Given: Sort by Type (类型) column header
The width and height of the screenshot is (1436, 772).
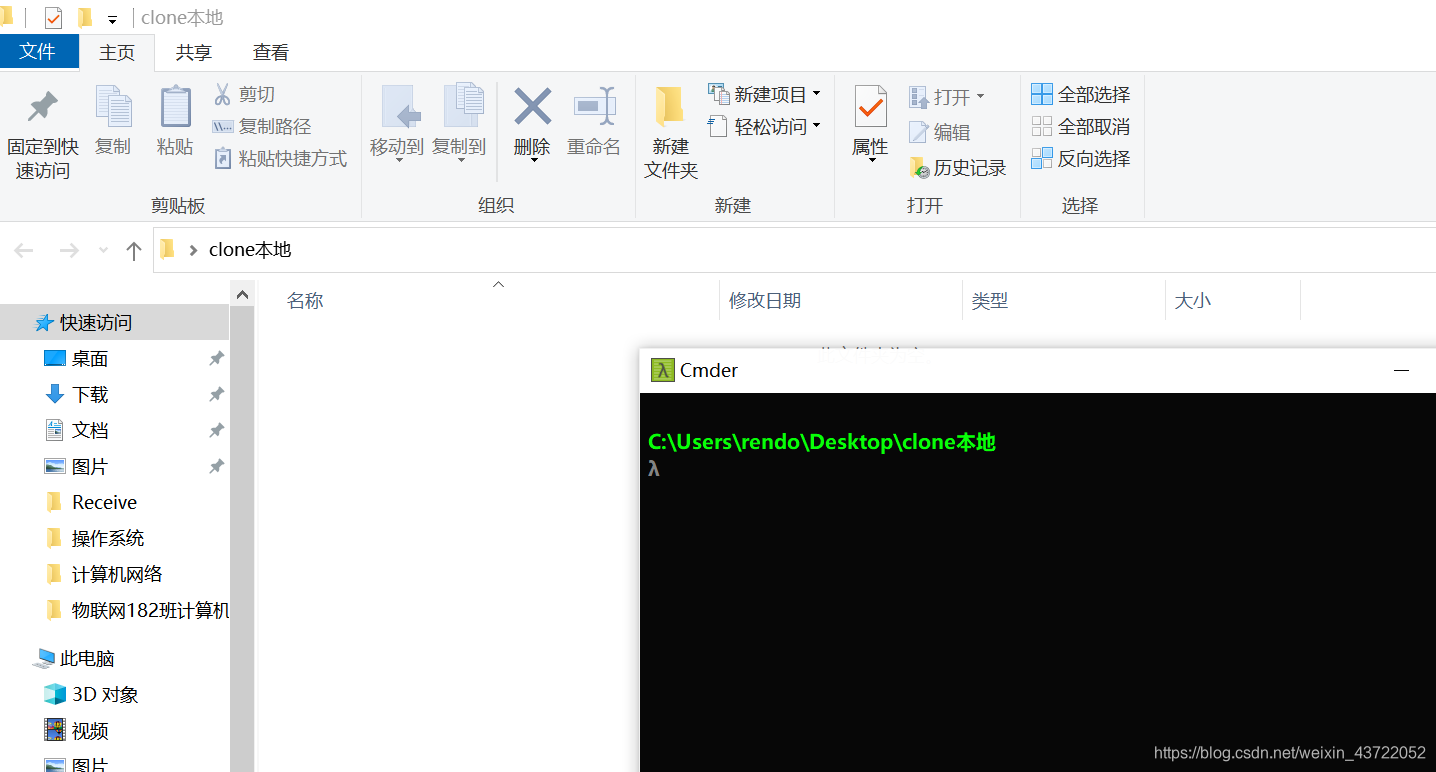Looking at the screenshot, I should click(990, 301).
